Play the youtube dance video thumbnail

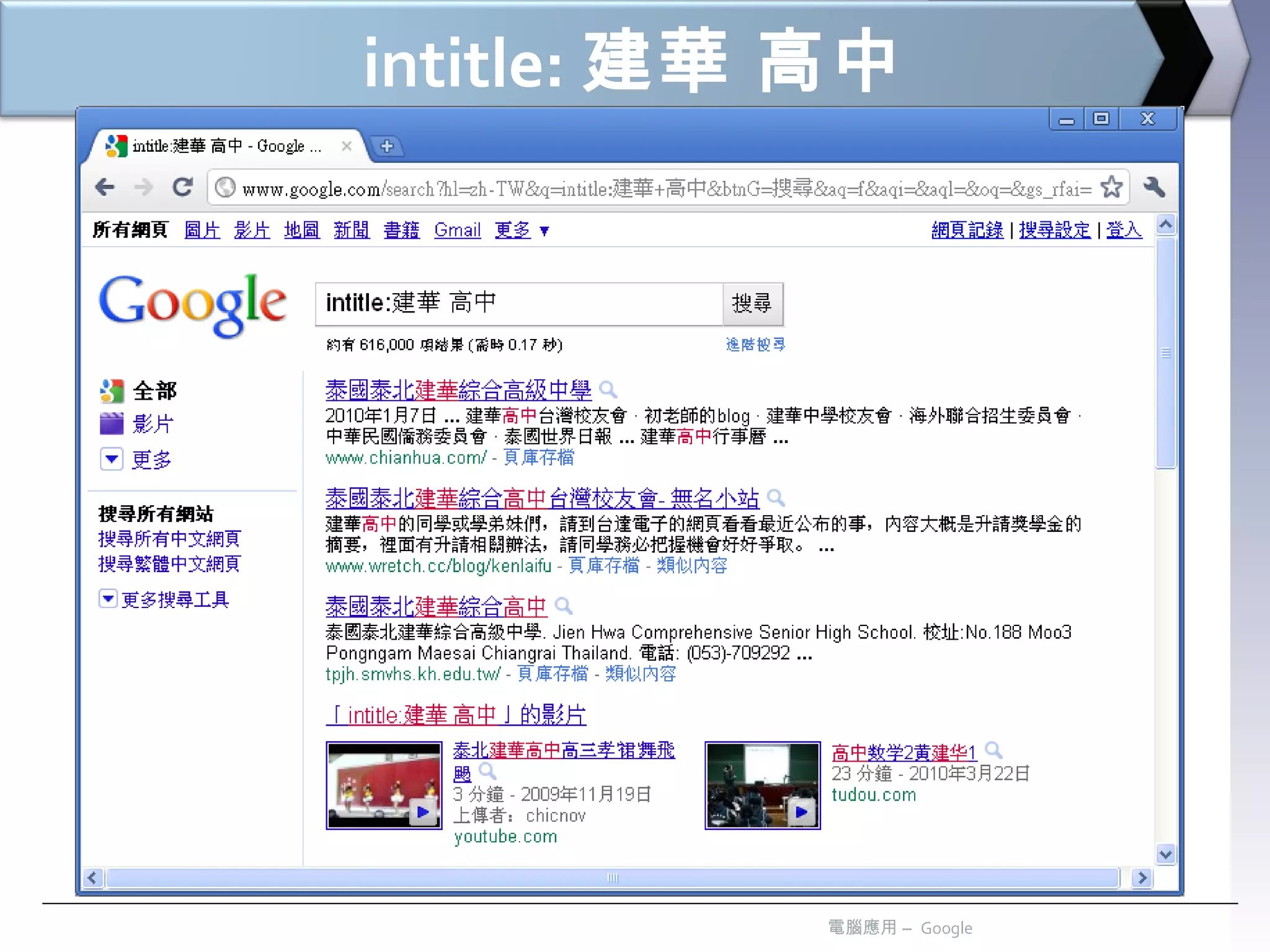point(384,785)
